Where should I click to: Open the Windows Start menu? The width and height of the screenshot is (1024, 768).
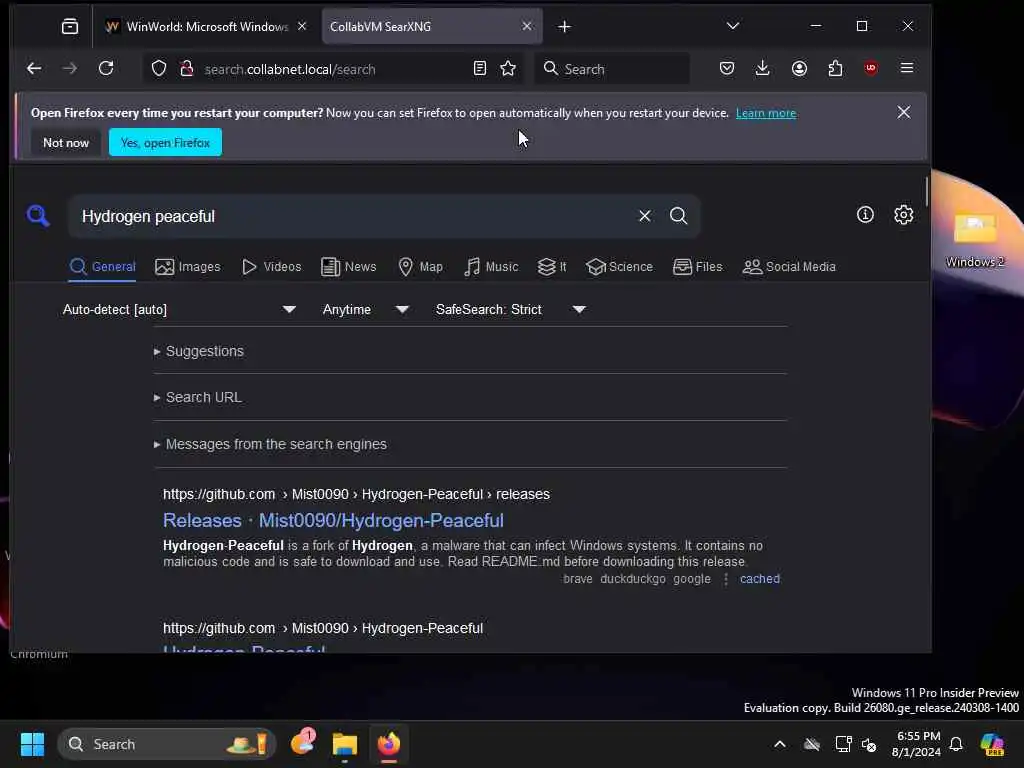point(32,744)
